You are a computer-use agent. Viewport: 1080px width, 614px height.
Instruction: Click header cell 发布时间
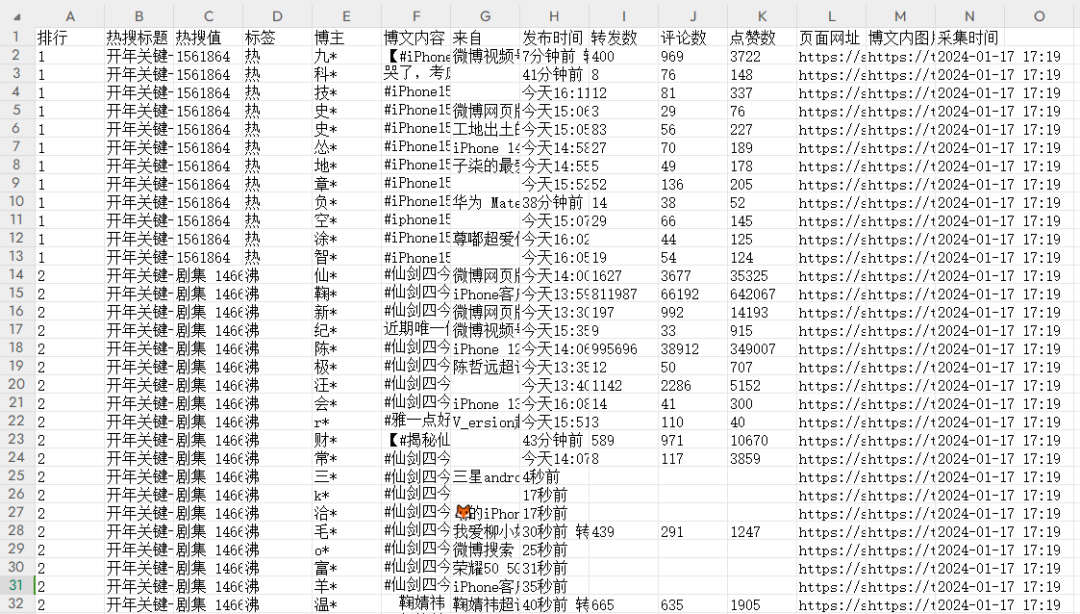click(x=554, y=37)
